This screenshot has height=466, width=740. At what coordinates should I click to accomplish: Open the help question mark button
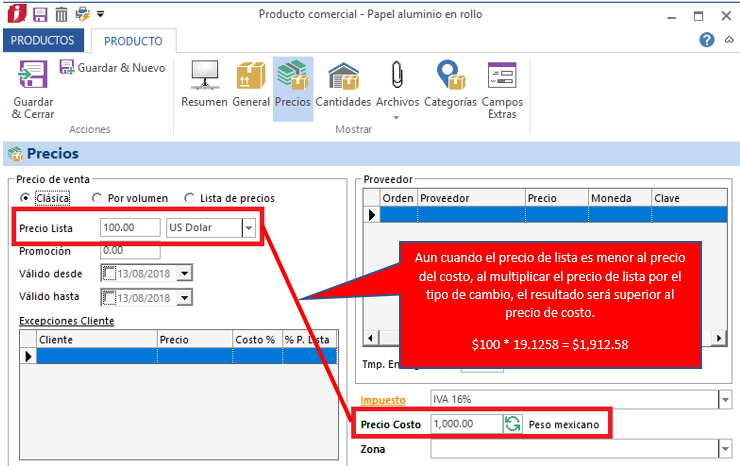(x=707, y=40)
